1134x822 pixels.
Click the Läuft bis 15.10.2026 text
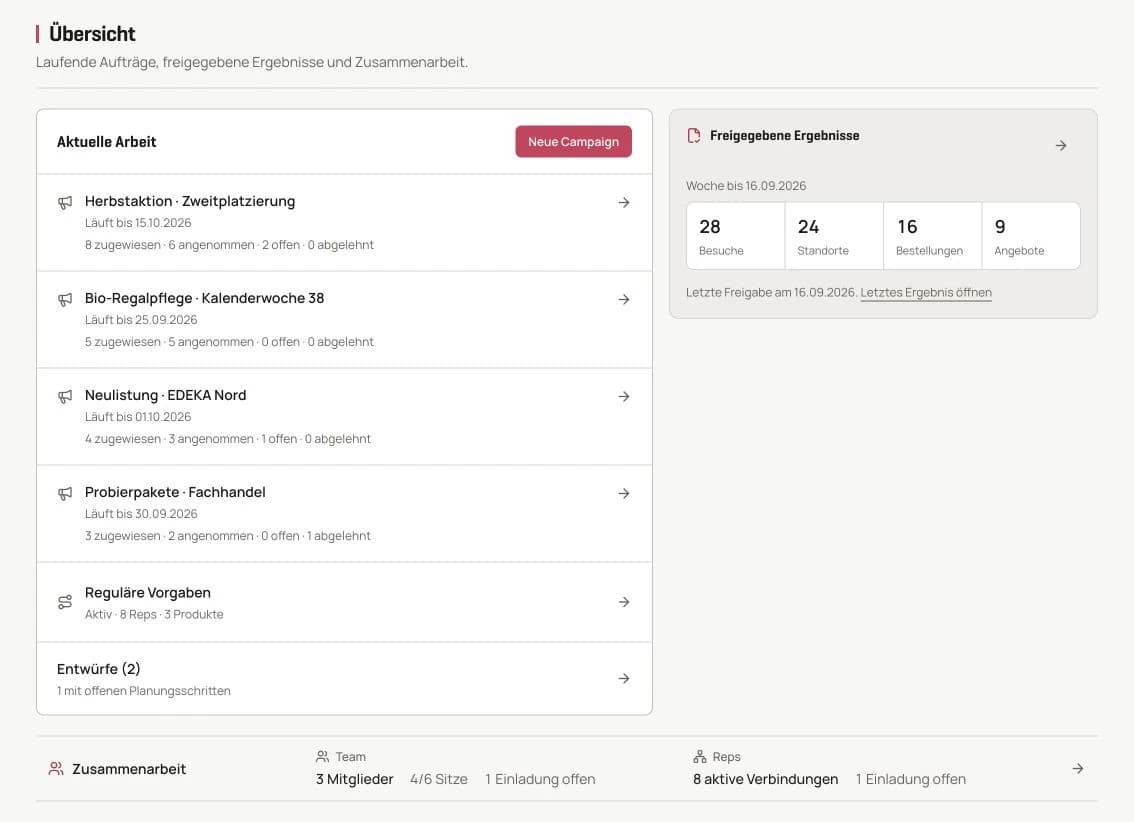click(x=138, y=223)
